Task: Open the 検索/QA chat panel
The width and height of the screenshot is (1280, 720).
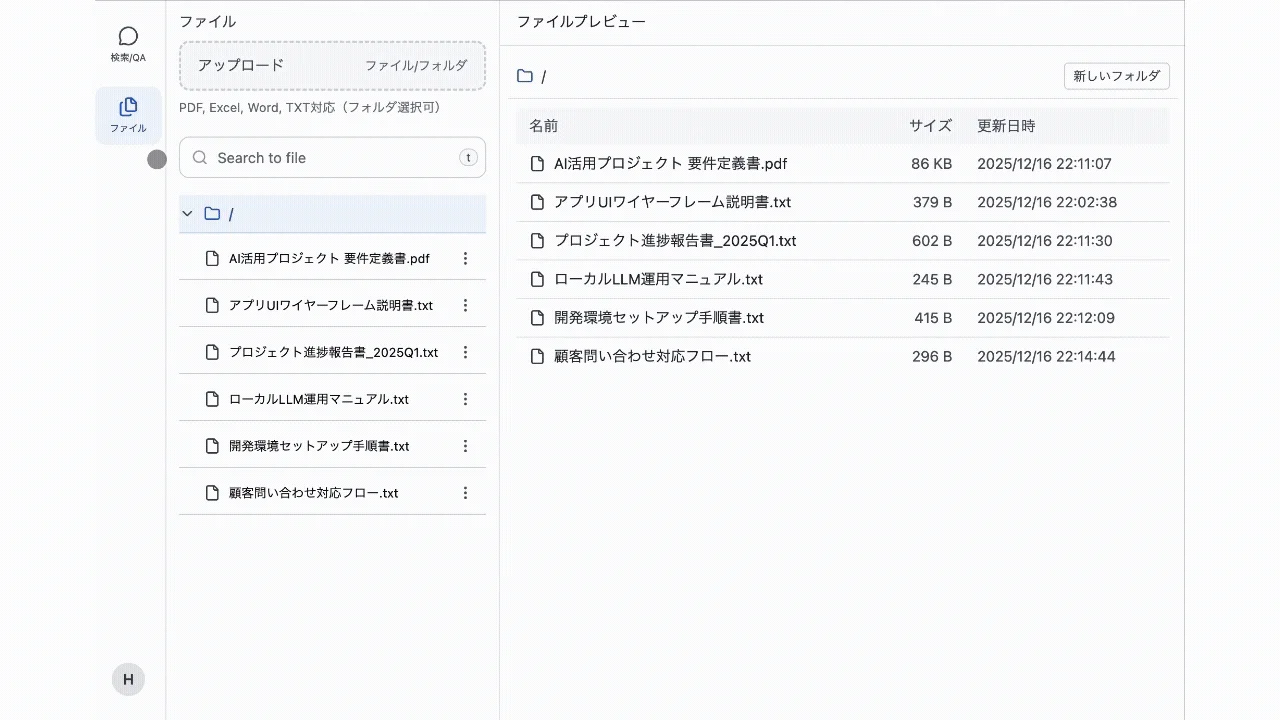Action: coord(127,43)
